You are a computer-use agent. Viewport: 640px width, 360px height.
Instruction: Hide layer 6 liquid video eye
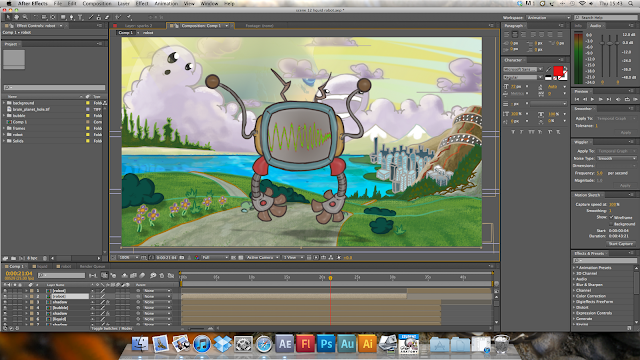point(5,319)
